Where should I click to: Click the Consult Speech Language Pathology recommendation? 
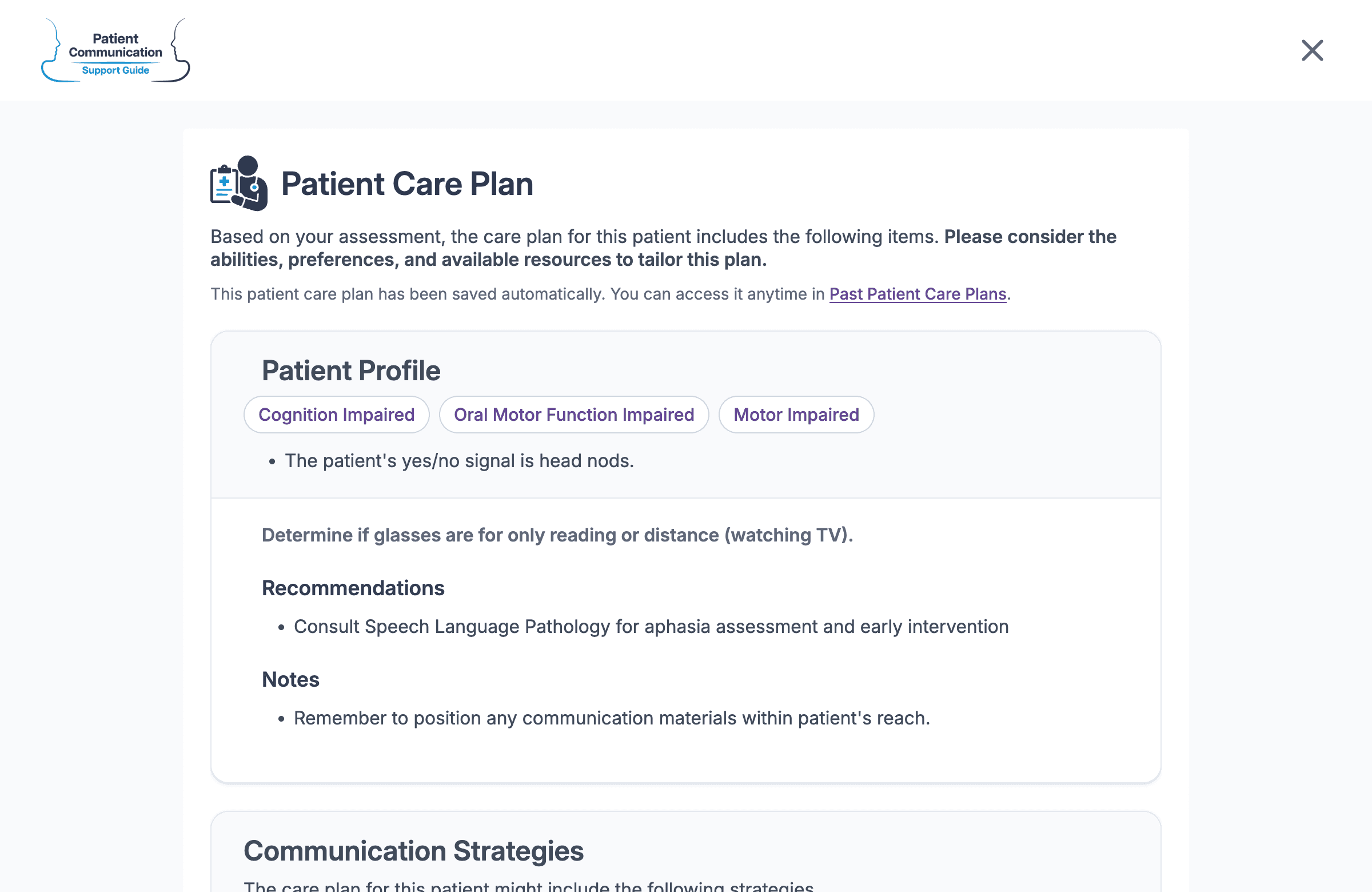[651, 627]
